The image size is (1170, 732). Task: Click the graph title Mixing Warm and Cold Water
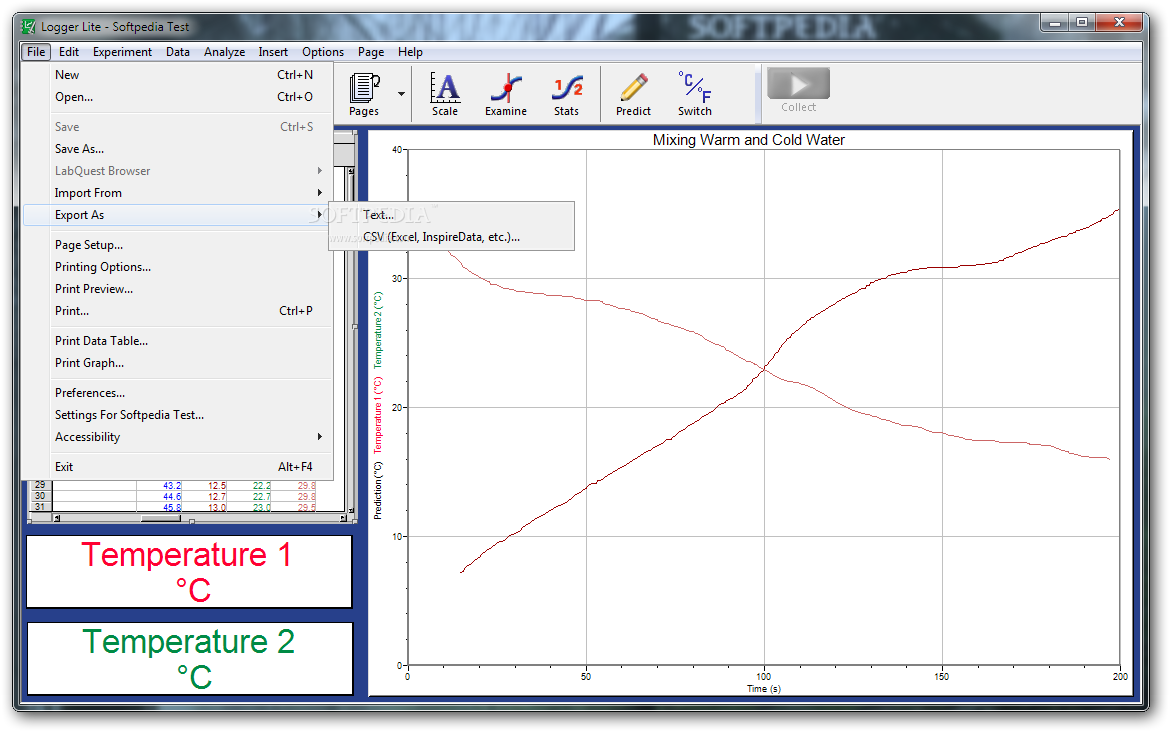[748, 140]
